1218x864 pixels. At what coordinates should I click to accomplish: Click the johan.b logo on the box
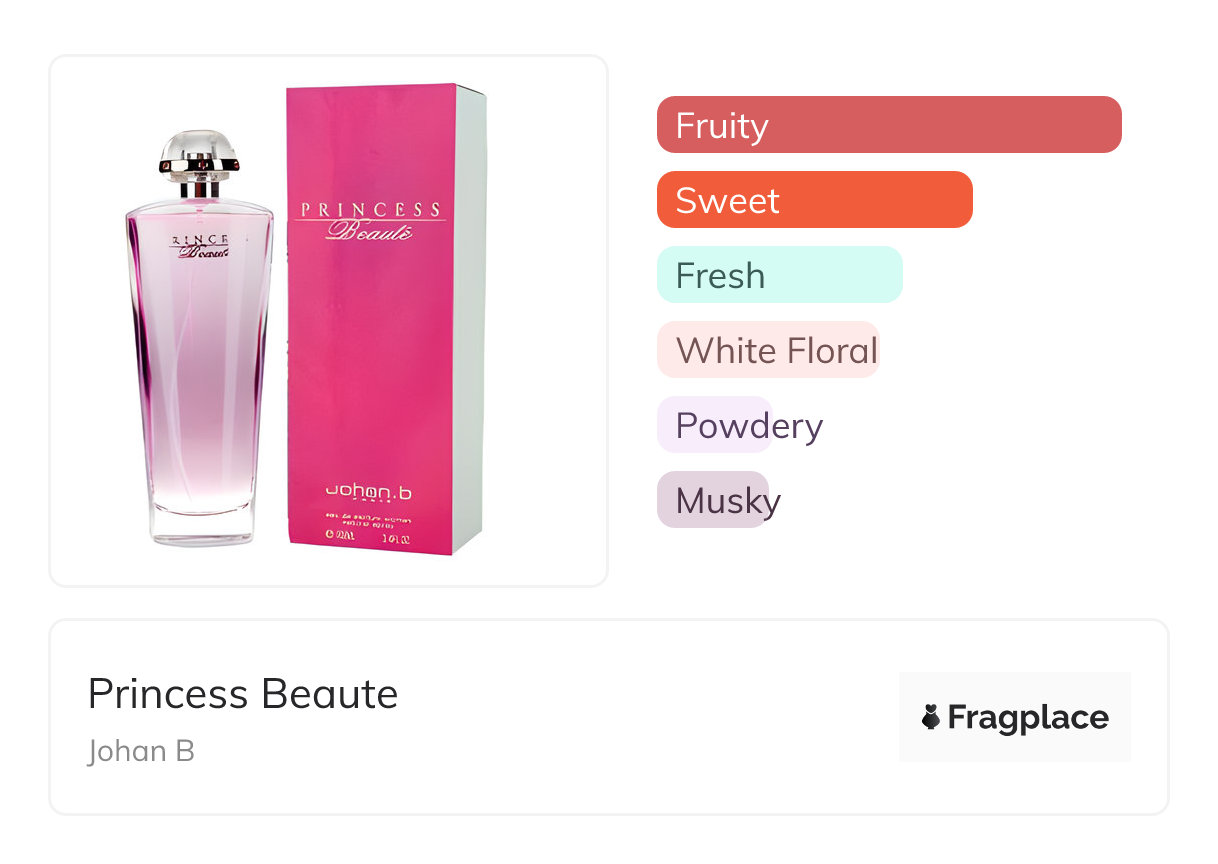pyautogui.click(x=369, y=491)
